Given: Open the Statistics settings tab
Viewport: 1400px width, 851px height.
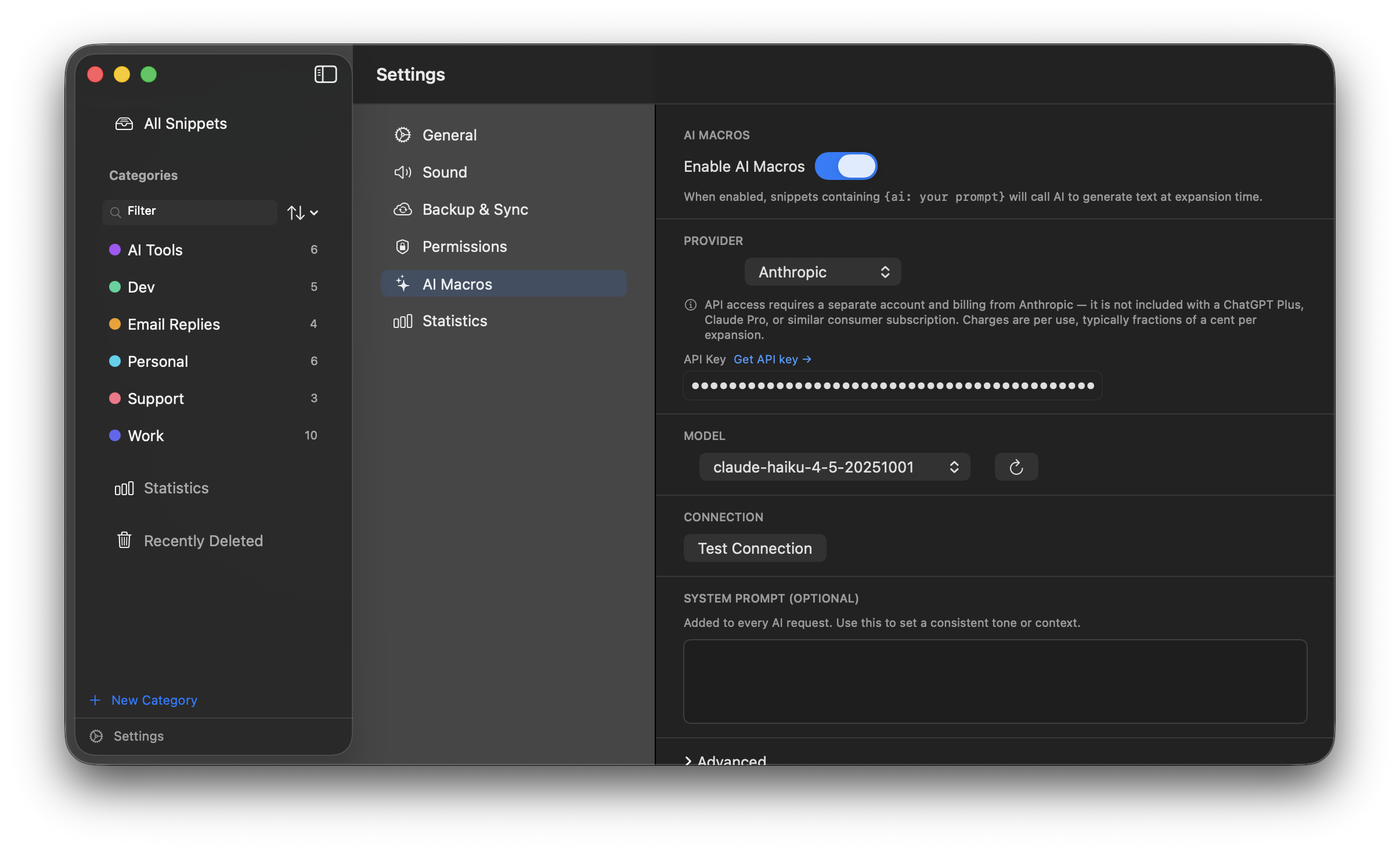Looking at the screenshot, I should pyautogui.click(x=503, y=321).
